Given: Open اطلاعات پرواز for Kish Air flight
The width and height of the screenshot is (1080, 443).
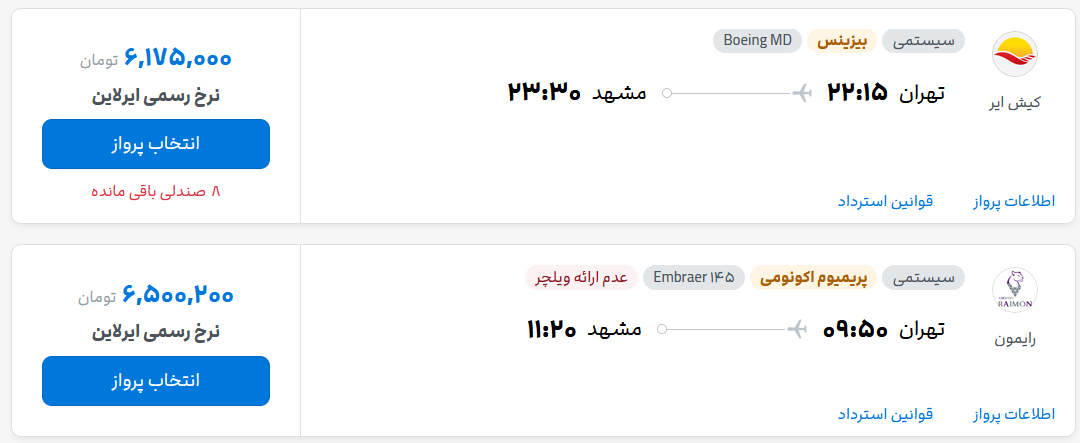Looking at the screenshot, I should coord(1014,201).
